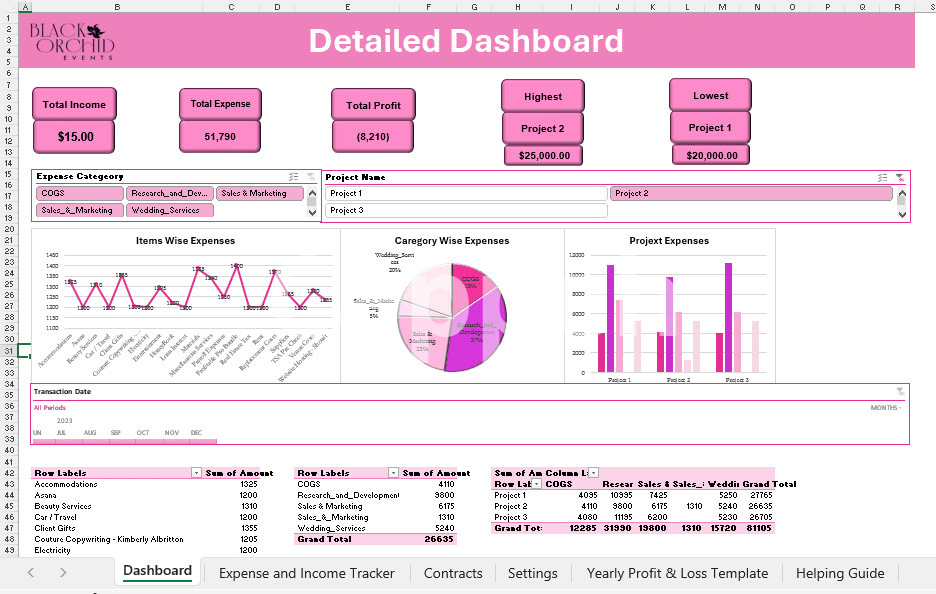Viewport: 936px width, 594px height.
Task: Click the Total Income button
Action: coord(75,105)
